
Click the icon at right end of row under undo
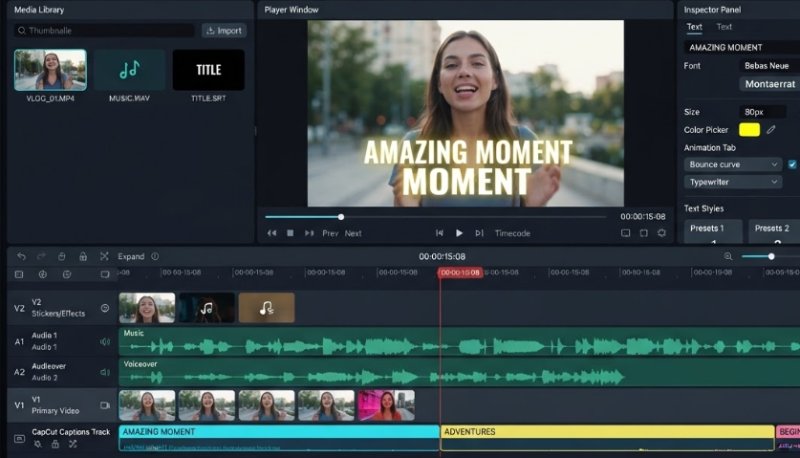coord(105,274)
